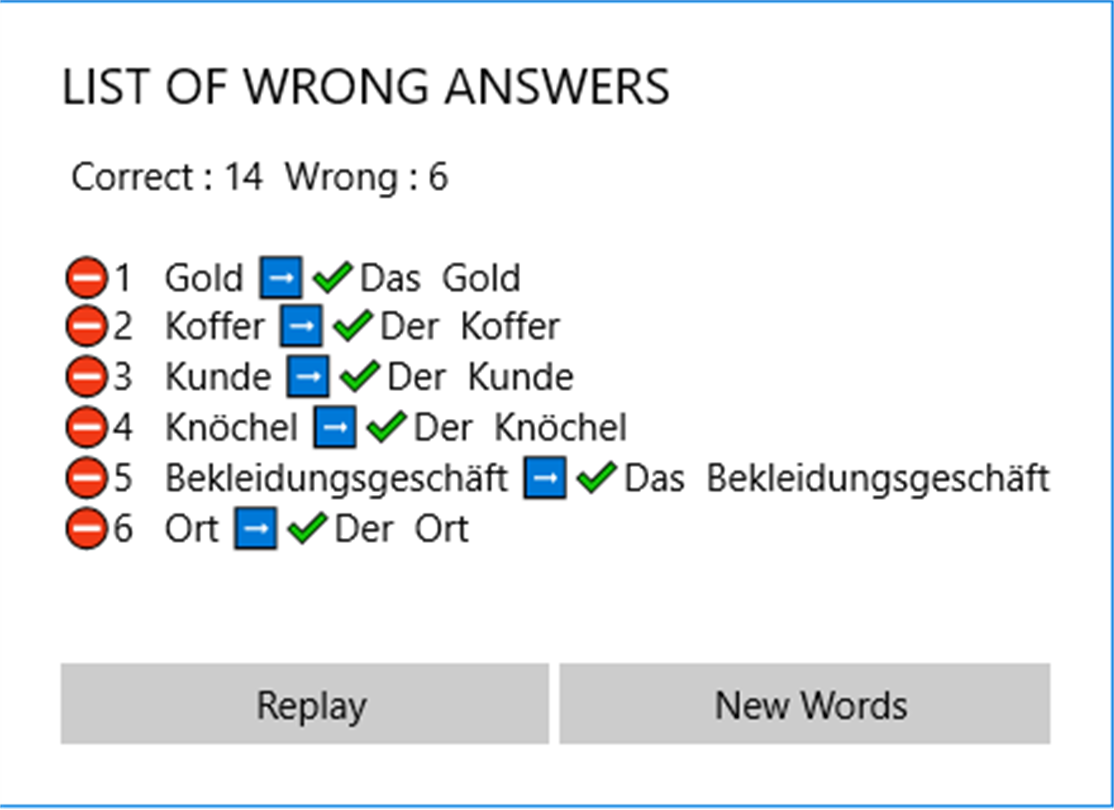Click the blue arrow icon after Gold
The height and width of the screenshot is (810, 1114).
click(281, 278)
